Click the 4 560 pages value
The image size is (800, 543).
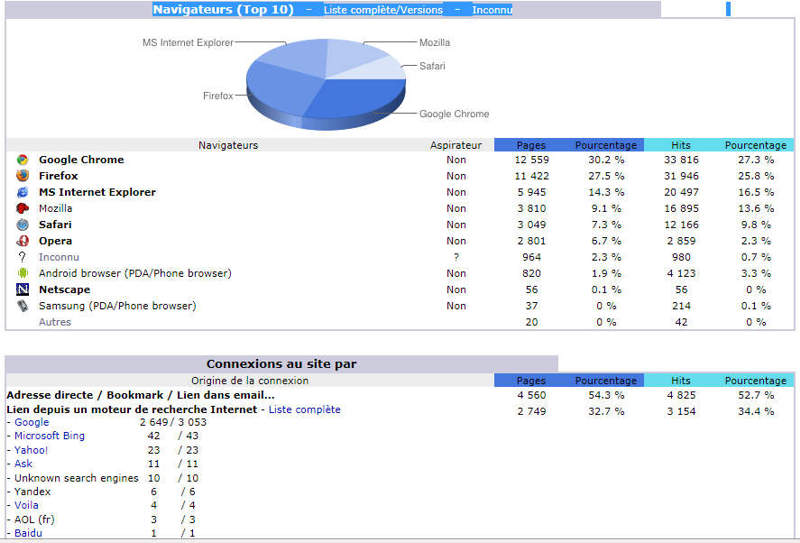tap(532, 396)
